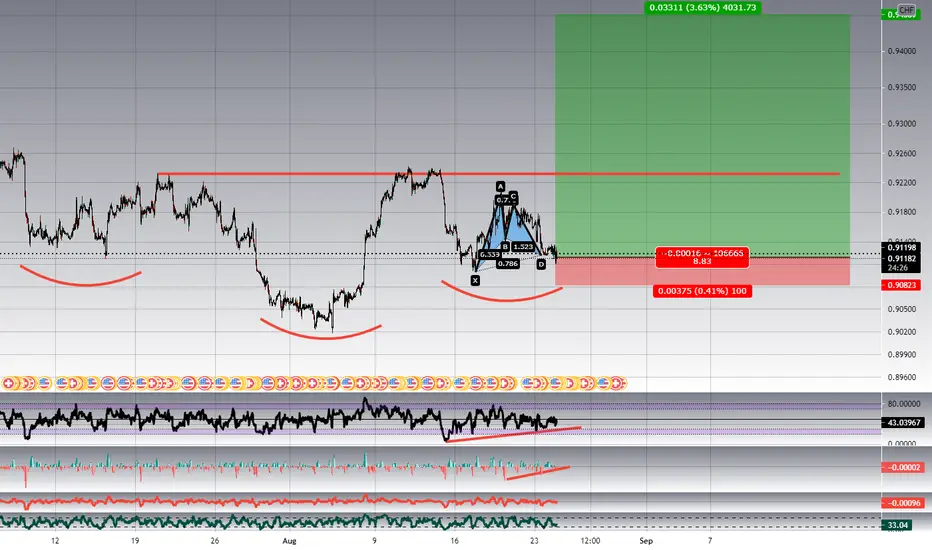932x550 pixels.
Task: Click the 1.523 ratio label on pattern
Action: (x=523, y=246)
